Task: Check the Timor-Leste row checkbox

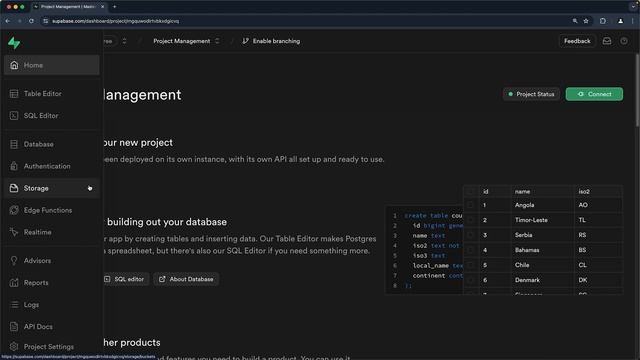Action: (x=471, y=220)
